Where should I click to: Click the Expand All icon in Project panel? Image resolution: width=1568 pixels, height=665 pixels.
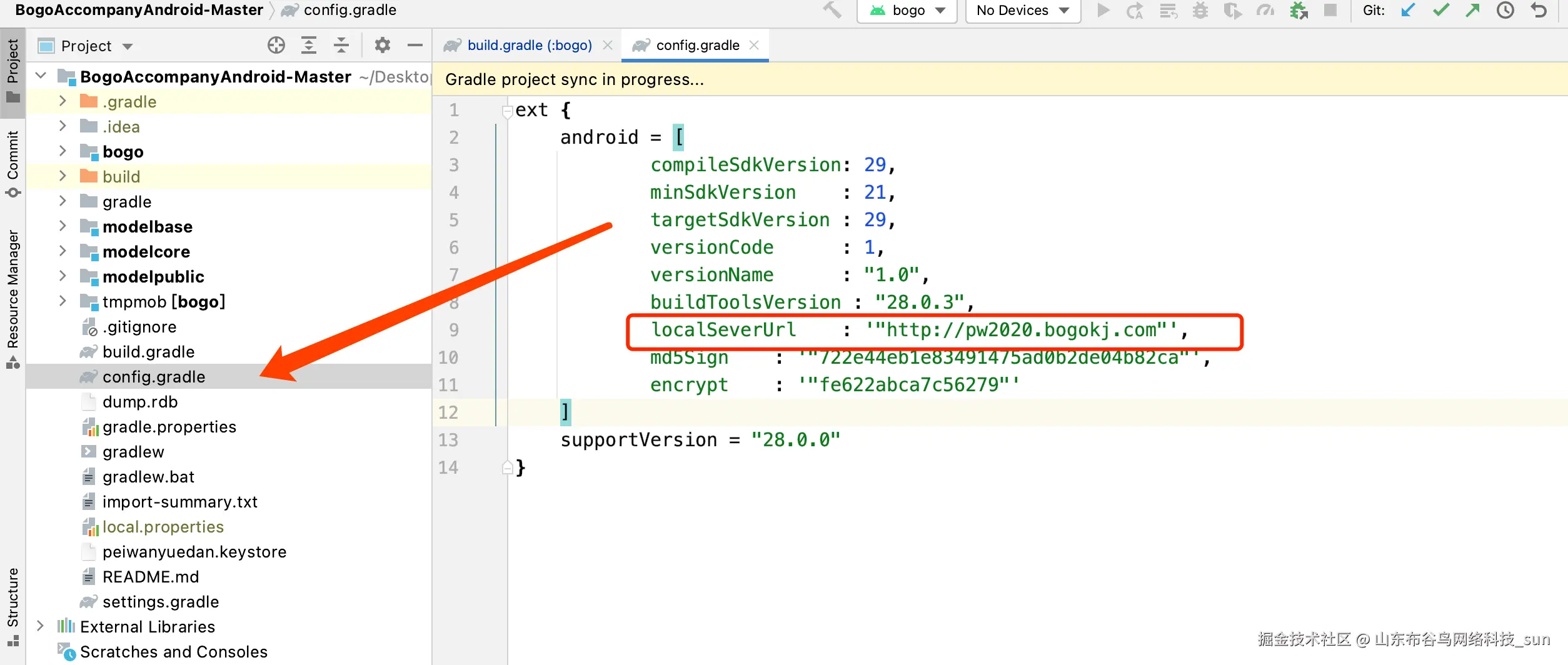coord(309,45)
